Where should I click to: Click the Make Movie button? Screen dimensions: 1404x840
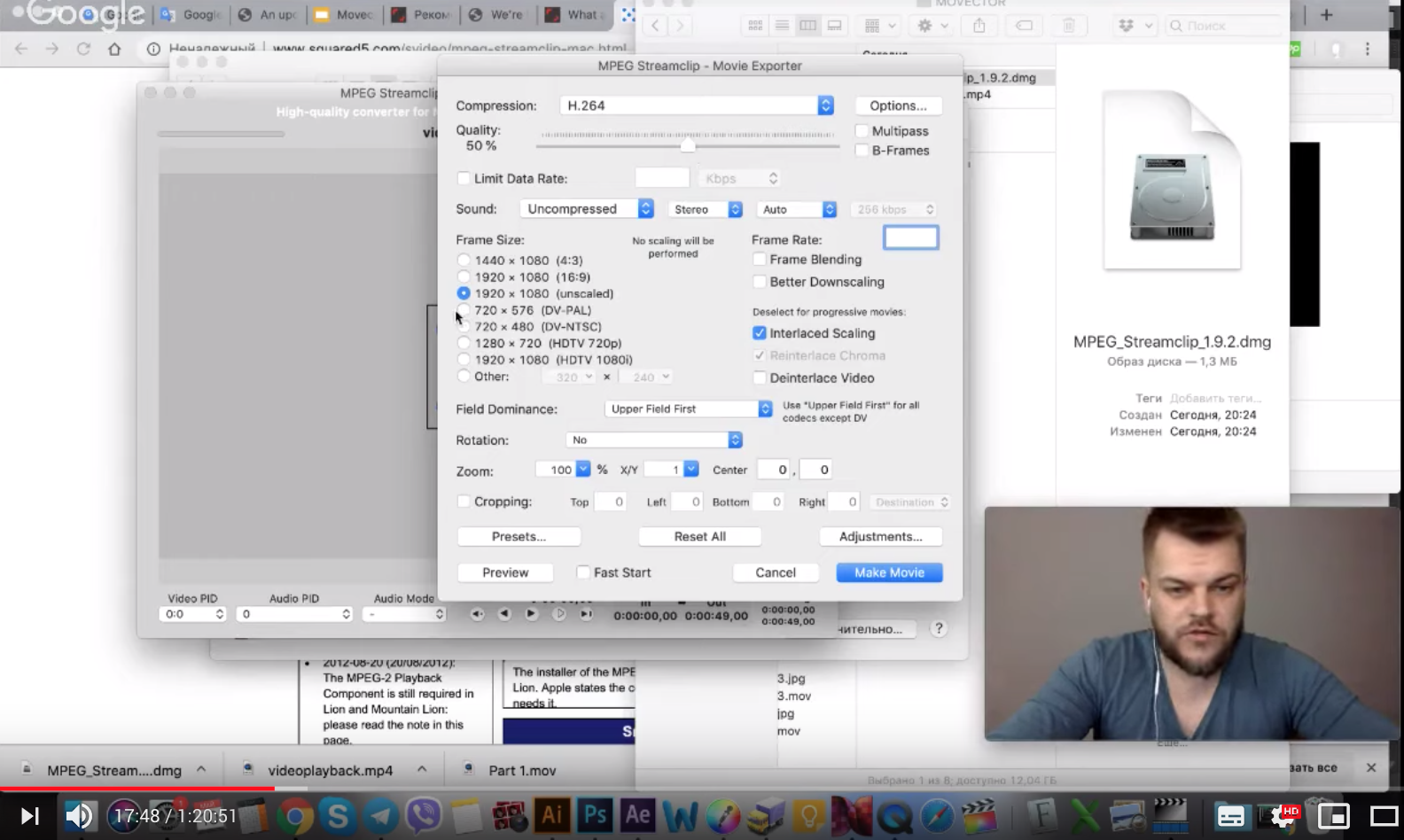889,573
